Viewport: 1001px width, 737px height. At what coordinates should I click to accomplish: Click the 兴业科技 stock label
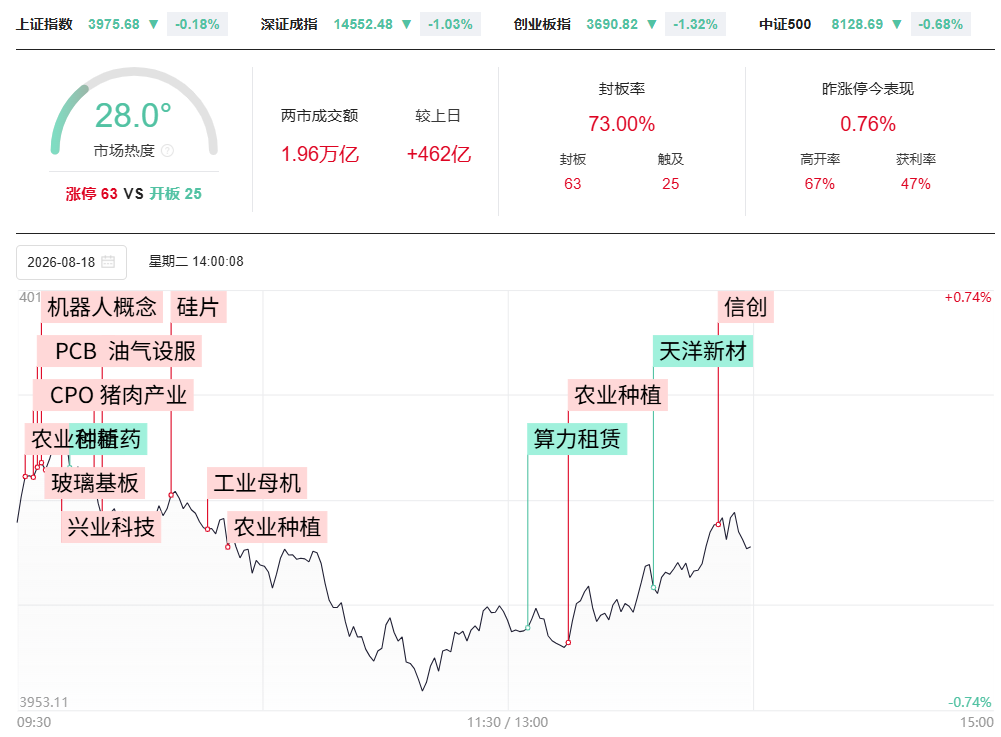111,527
